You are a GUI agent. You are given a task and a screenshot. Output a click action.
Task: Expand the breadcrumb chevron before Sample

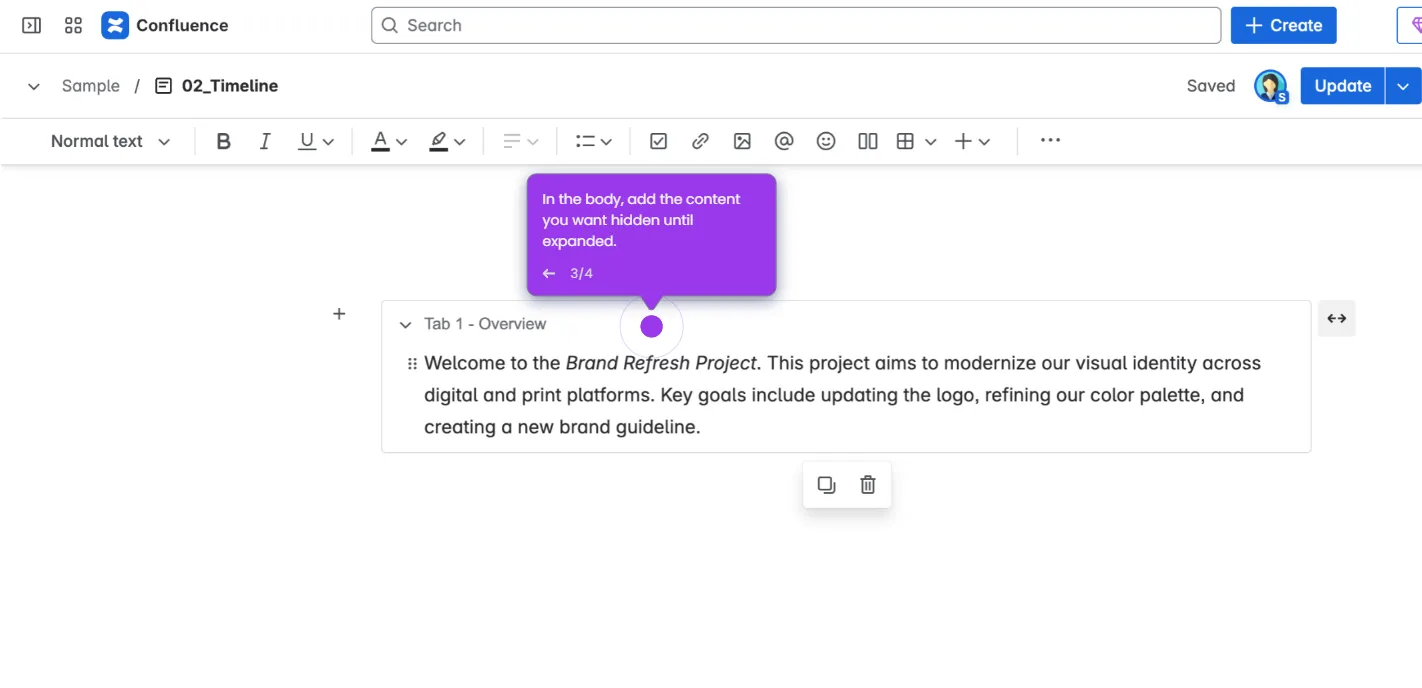tap(34, 86)
